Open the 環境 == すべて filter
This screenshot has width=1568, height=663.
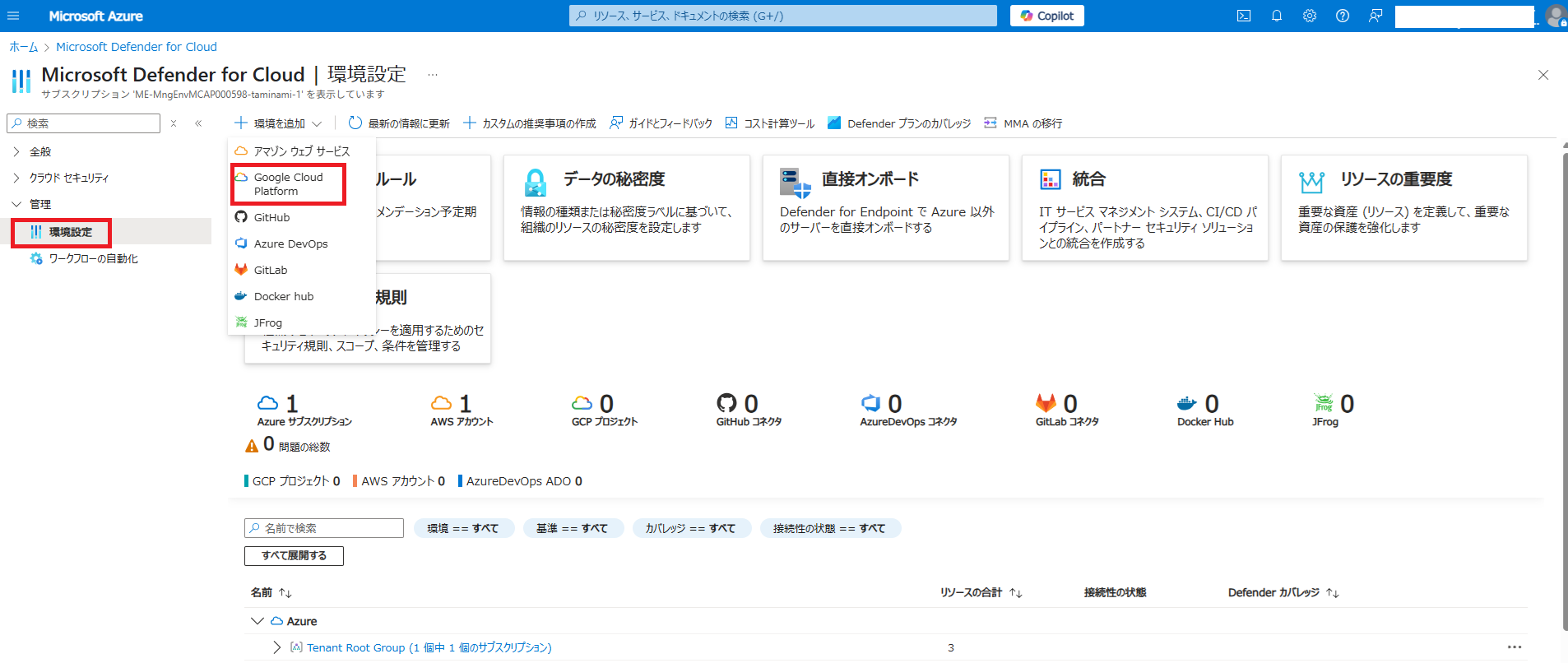pos(462,528)
